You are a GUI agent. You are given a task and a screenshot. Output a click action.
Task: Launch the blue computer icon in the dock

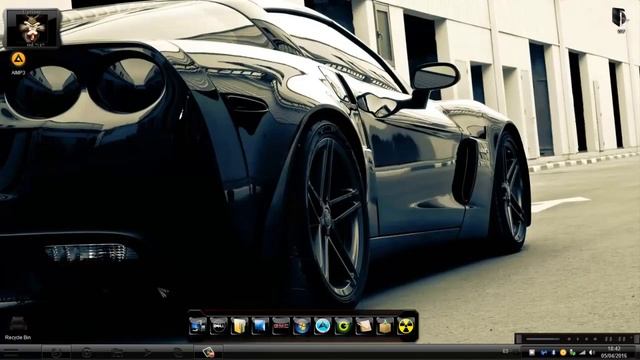coord(198,326)
